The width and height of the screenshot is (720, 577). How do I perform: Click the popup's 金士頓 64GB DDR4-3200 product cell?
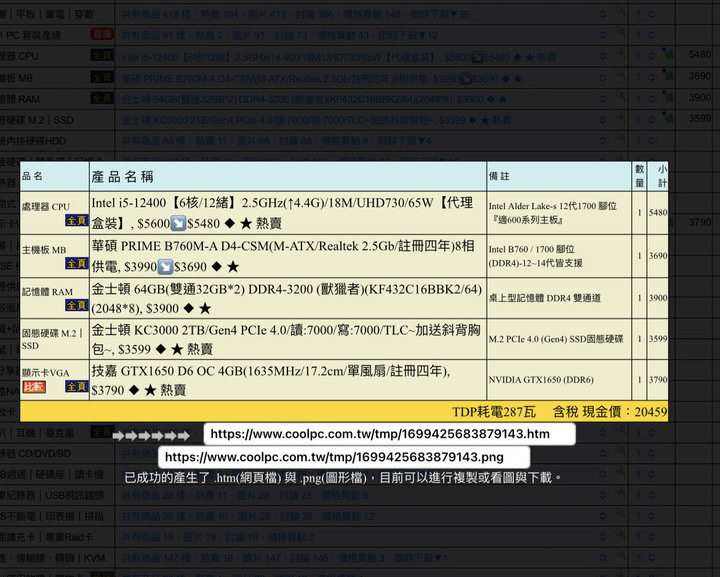[x=288, y=298]
